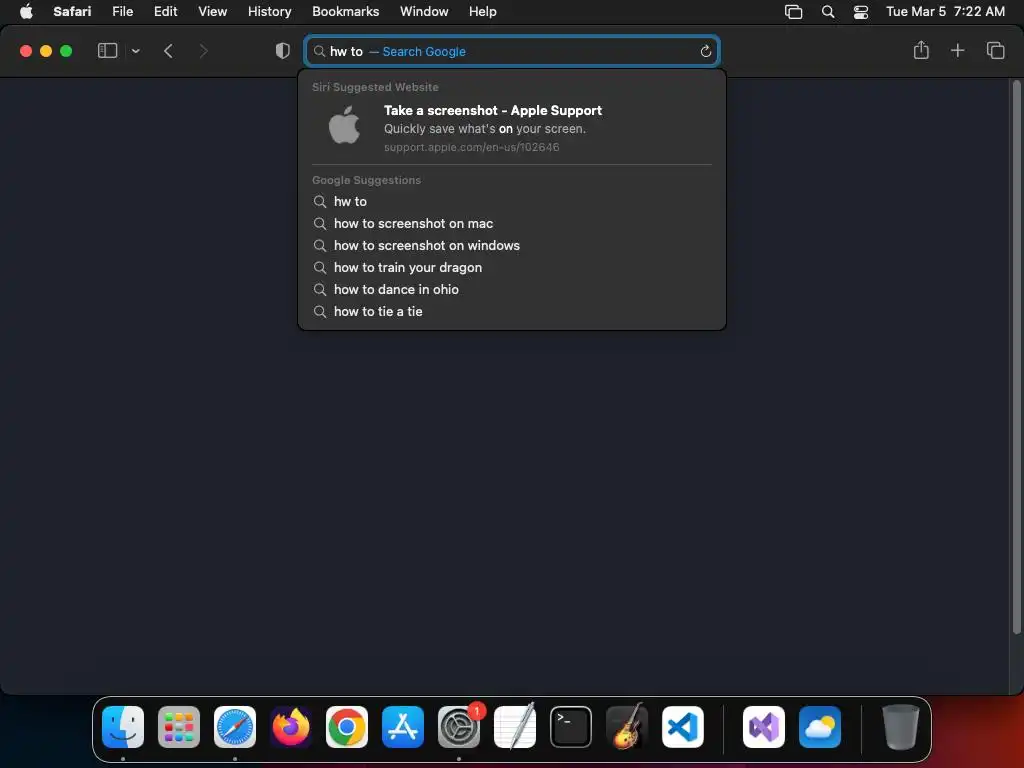
Task: Open the Safari menu
Action: [72, 11]
